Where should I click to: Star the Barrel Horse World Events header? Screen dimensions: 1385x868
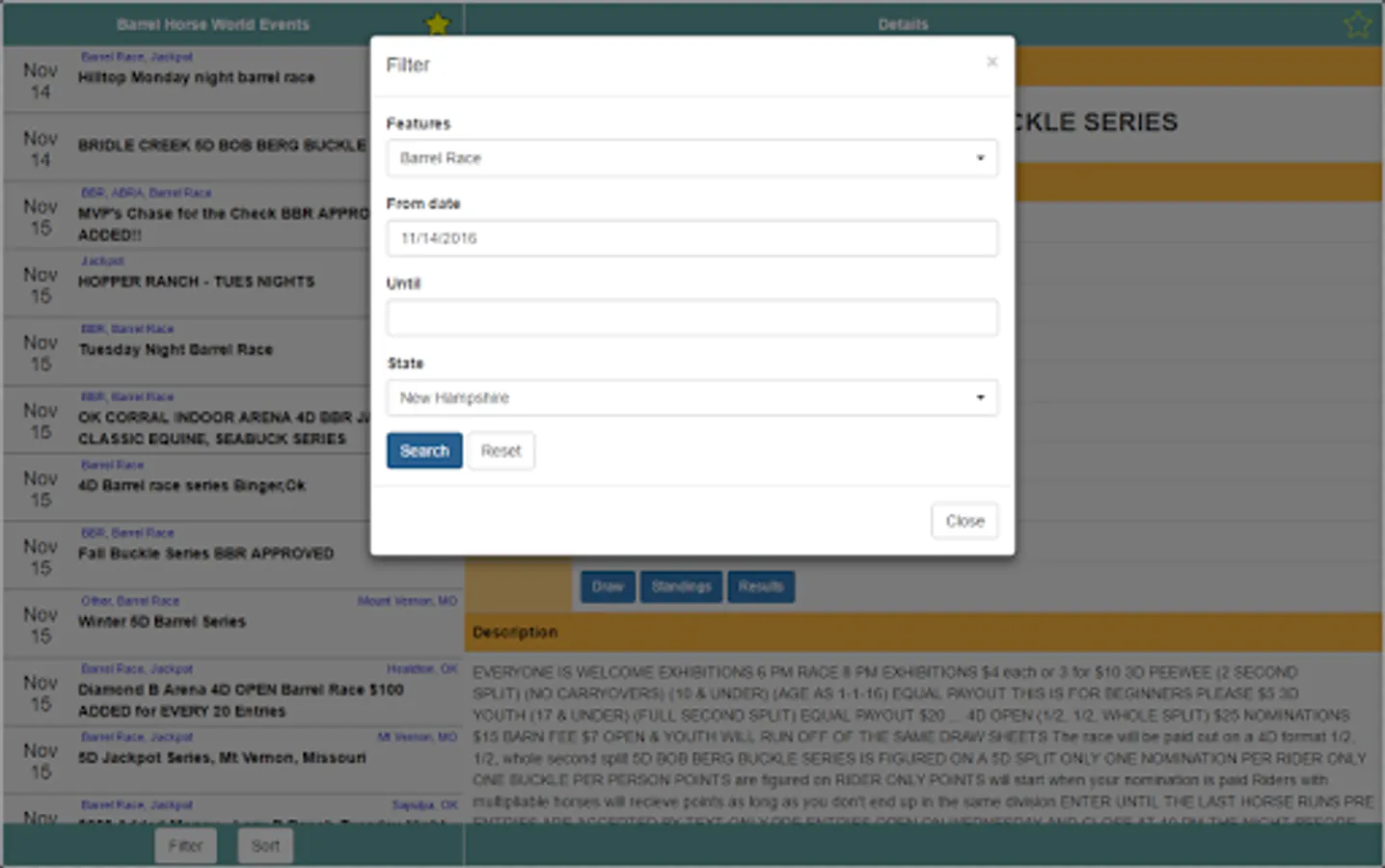[x=437, y=24]
